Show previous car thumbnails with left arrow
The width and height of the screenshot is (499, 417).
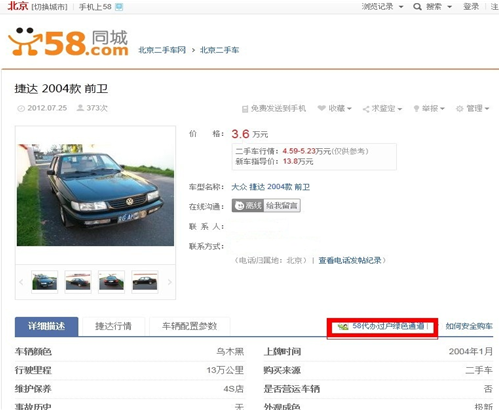click(x=21, y=282)
